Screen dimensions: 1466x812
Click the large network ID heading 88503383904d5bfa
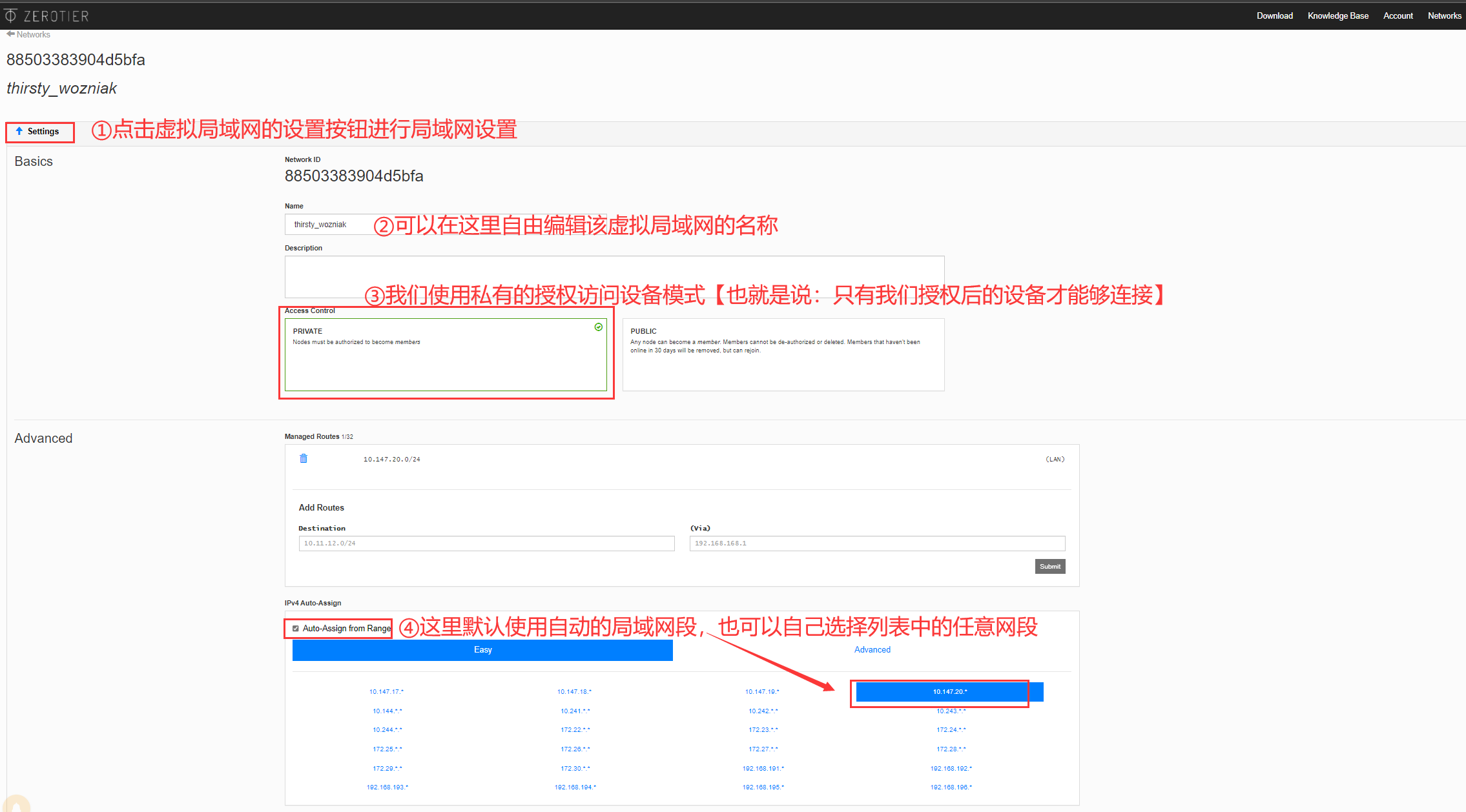(x=76, y=60)
